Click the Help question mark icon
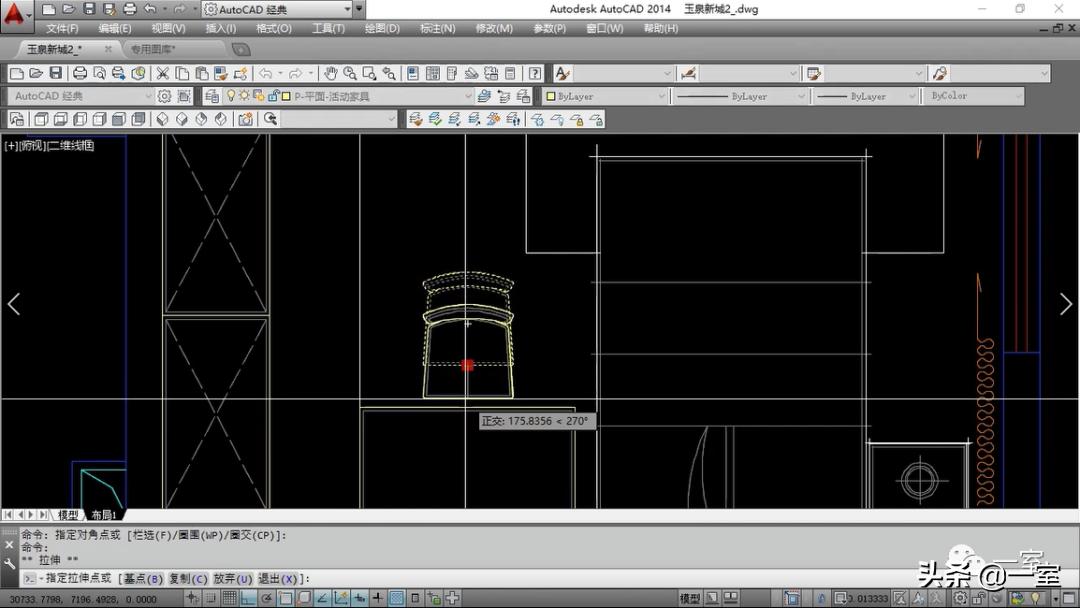 (x=535, y=73)
